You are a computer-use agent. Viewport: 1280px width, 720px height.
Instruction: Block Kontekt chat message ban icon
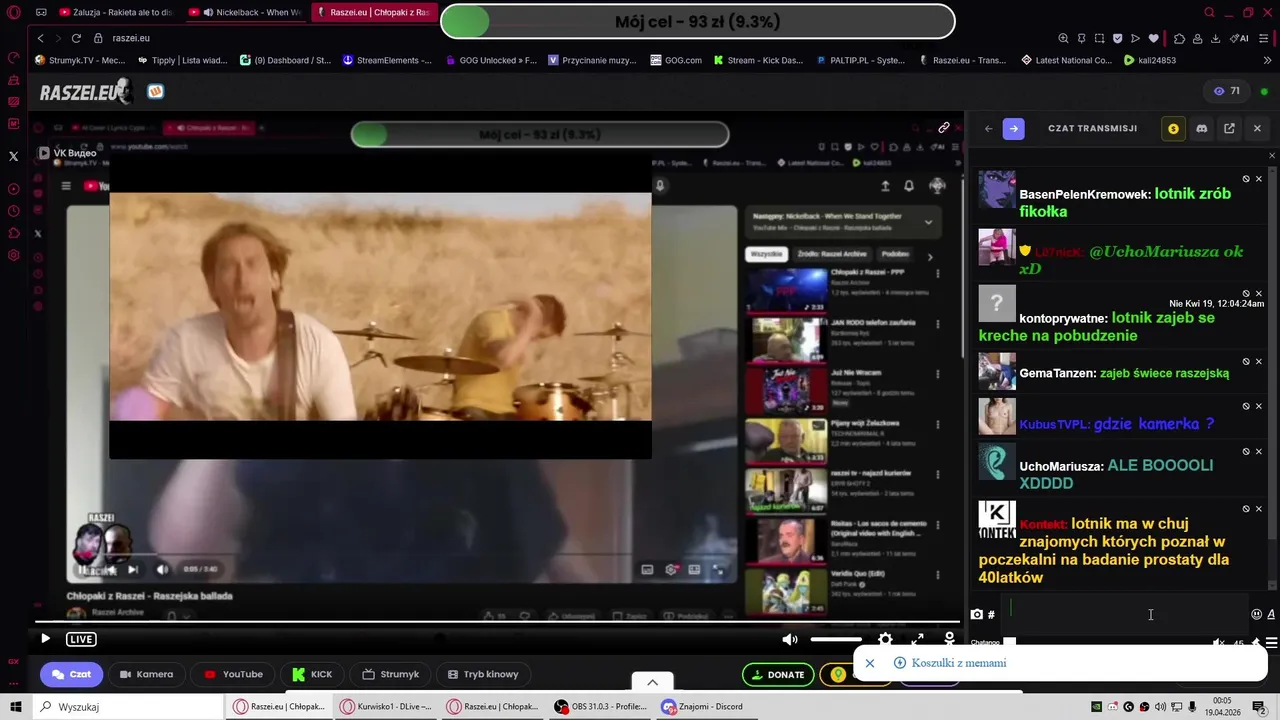[x=1246, y=508]
